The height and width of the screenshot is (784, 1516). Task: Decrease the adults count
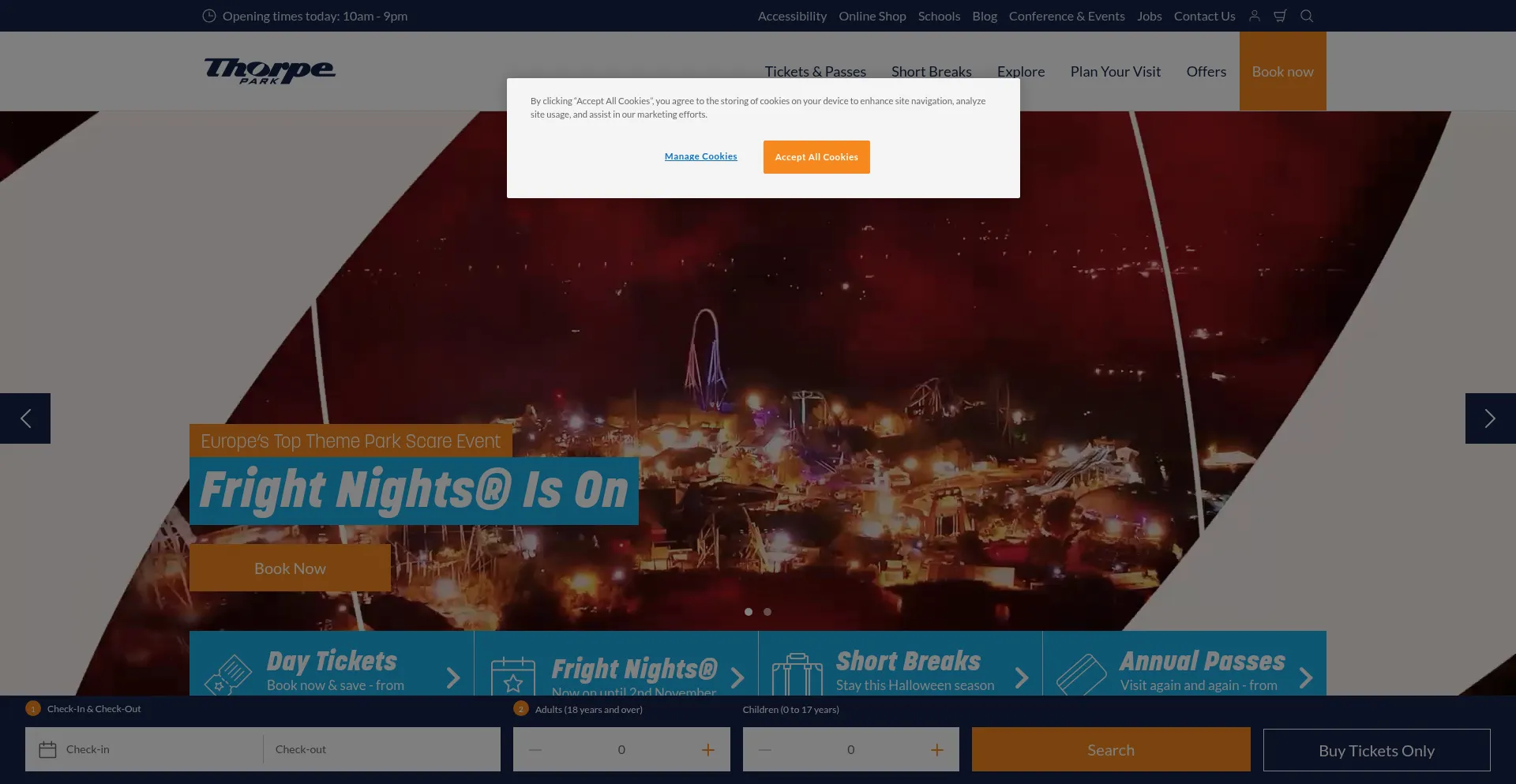535,749
